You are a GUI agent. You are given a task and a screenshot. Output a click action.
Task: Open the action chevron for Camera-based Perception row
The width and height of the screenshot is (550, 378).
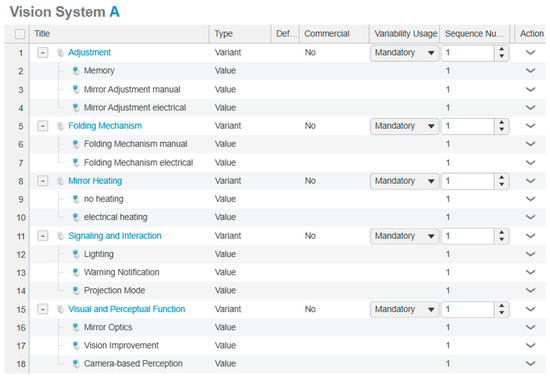pos(531,364)
